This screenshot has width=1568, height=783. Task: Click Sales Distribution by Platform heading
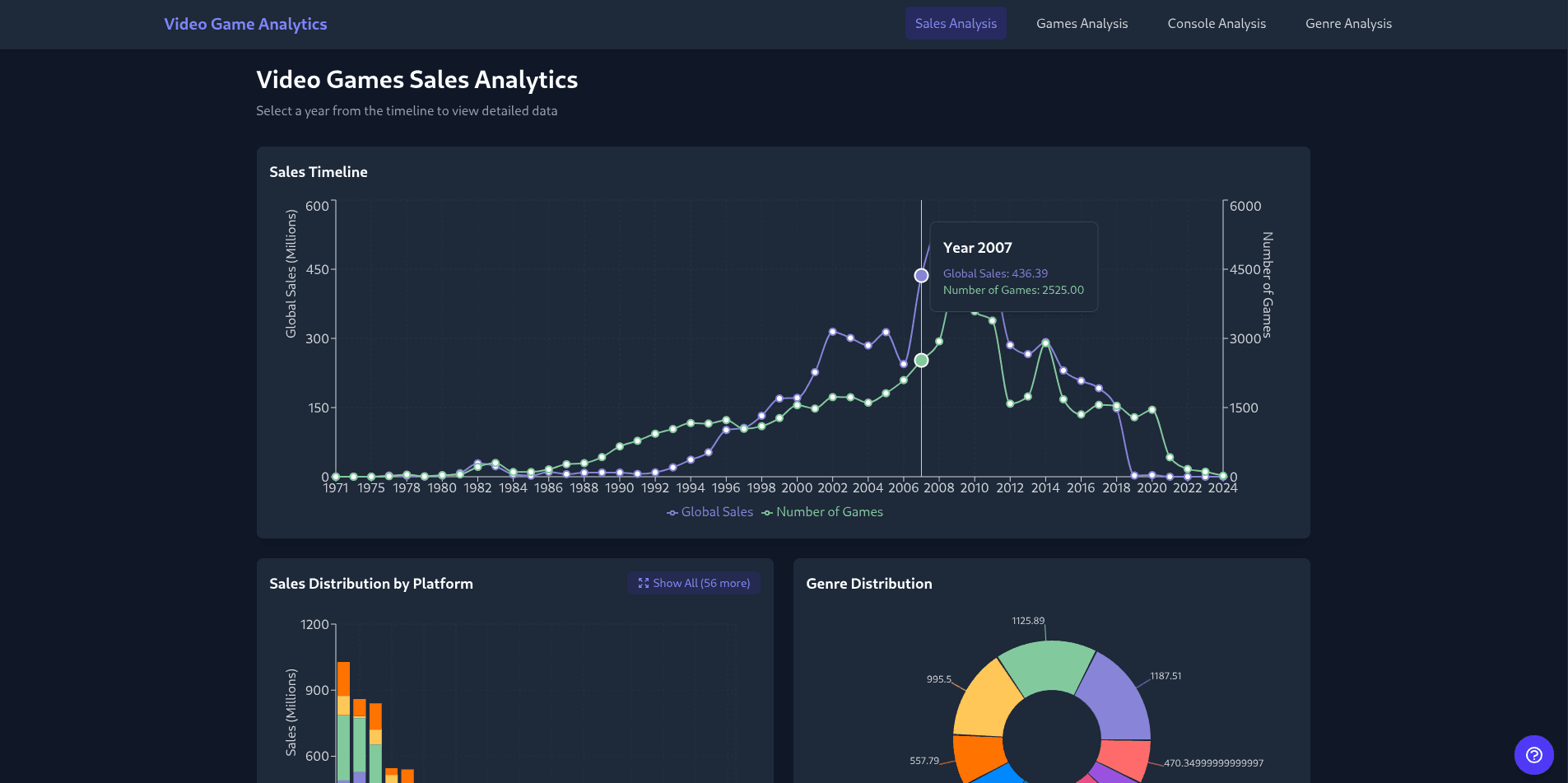pos(371,584)
